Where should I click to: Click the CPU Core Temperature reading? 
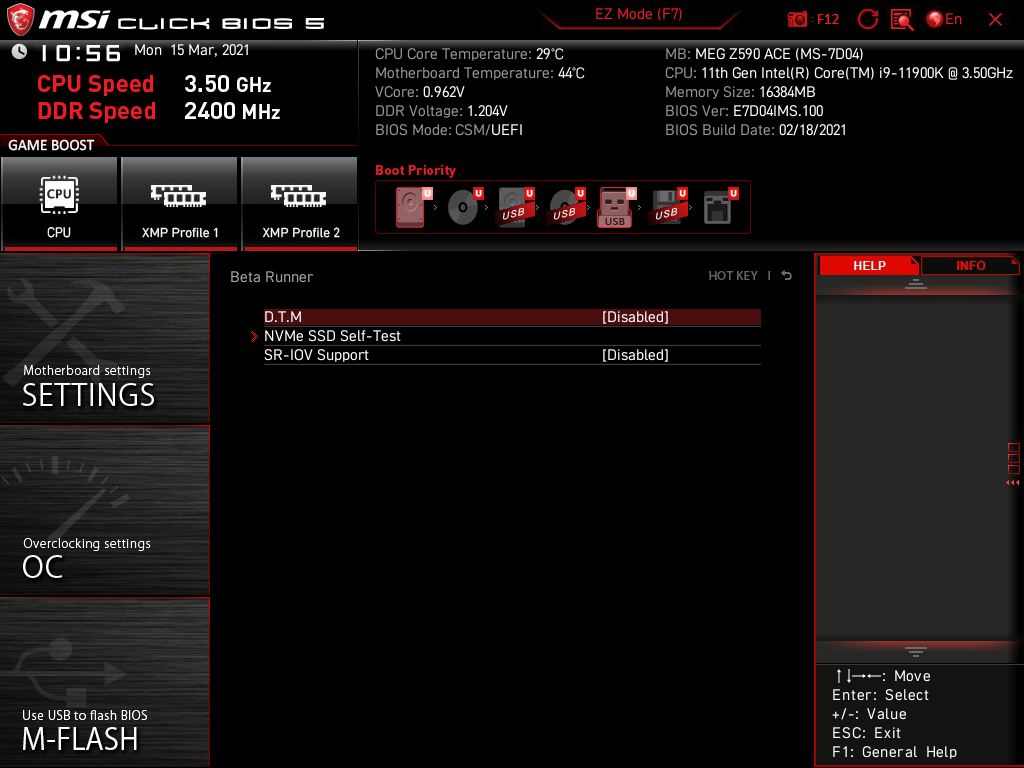coord(469,54)
